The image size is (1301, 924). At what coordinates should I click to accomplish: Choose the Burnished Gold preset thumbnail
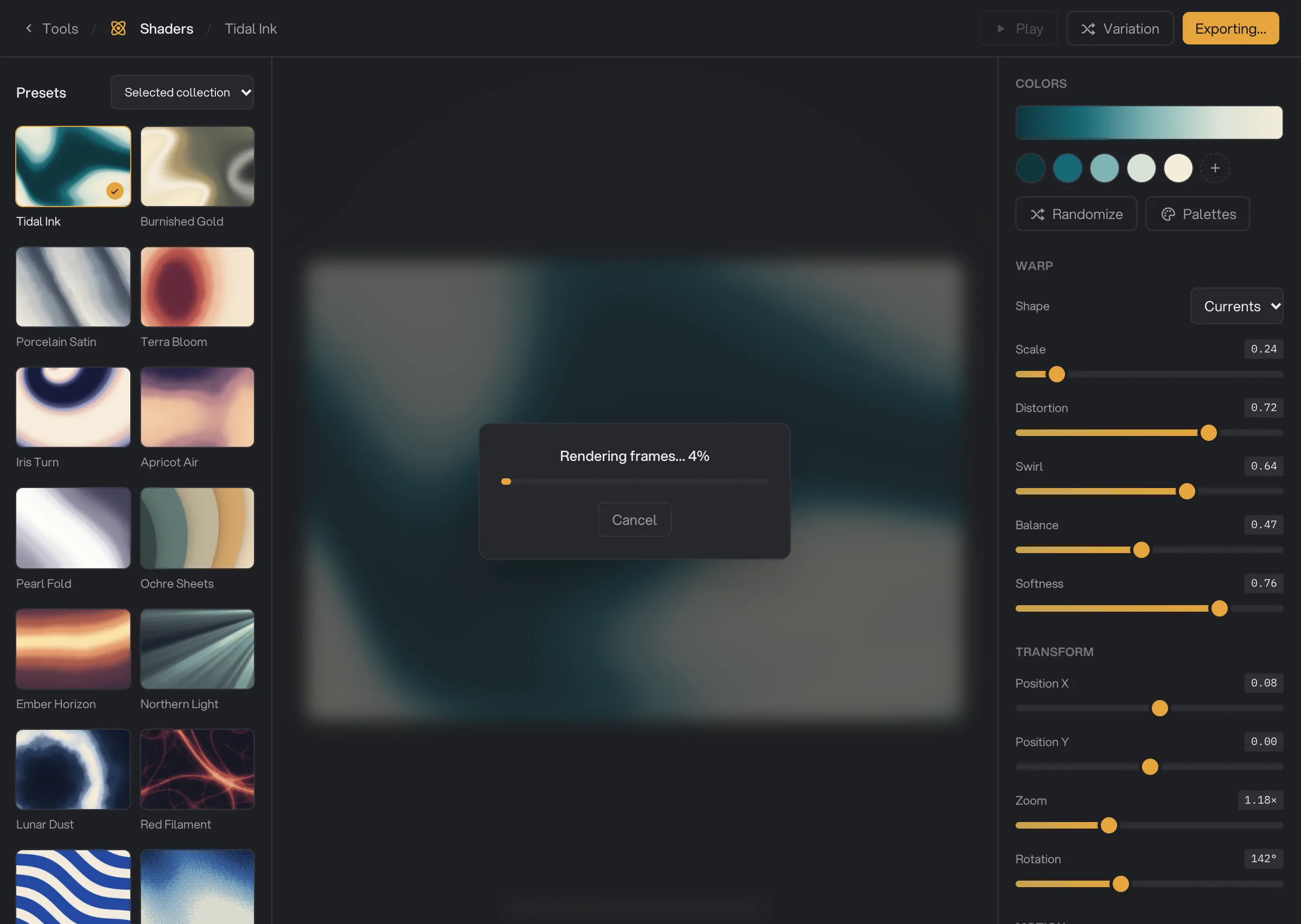[197, 166]
